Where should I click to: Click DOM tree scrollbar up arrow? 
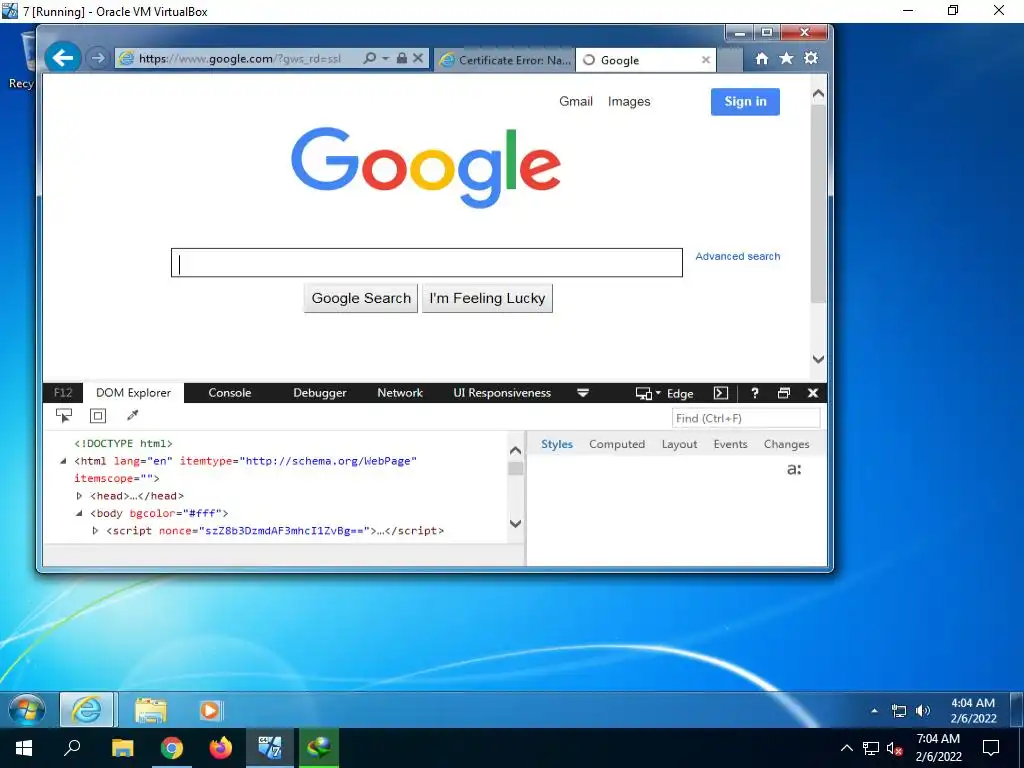click(515, 450)
